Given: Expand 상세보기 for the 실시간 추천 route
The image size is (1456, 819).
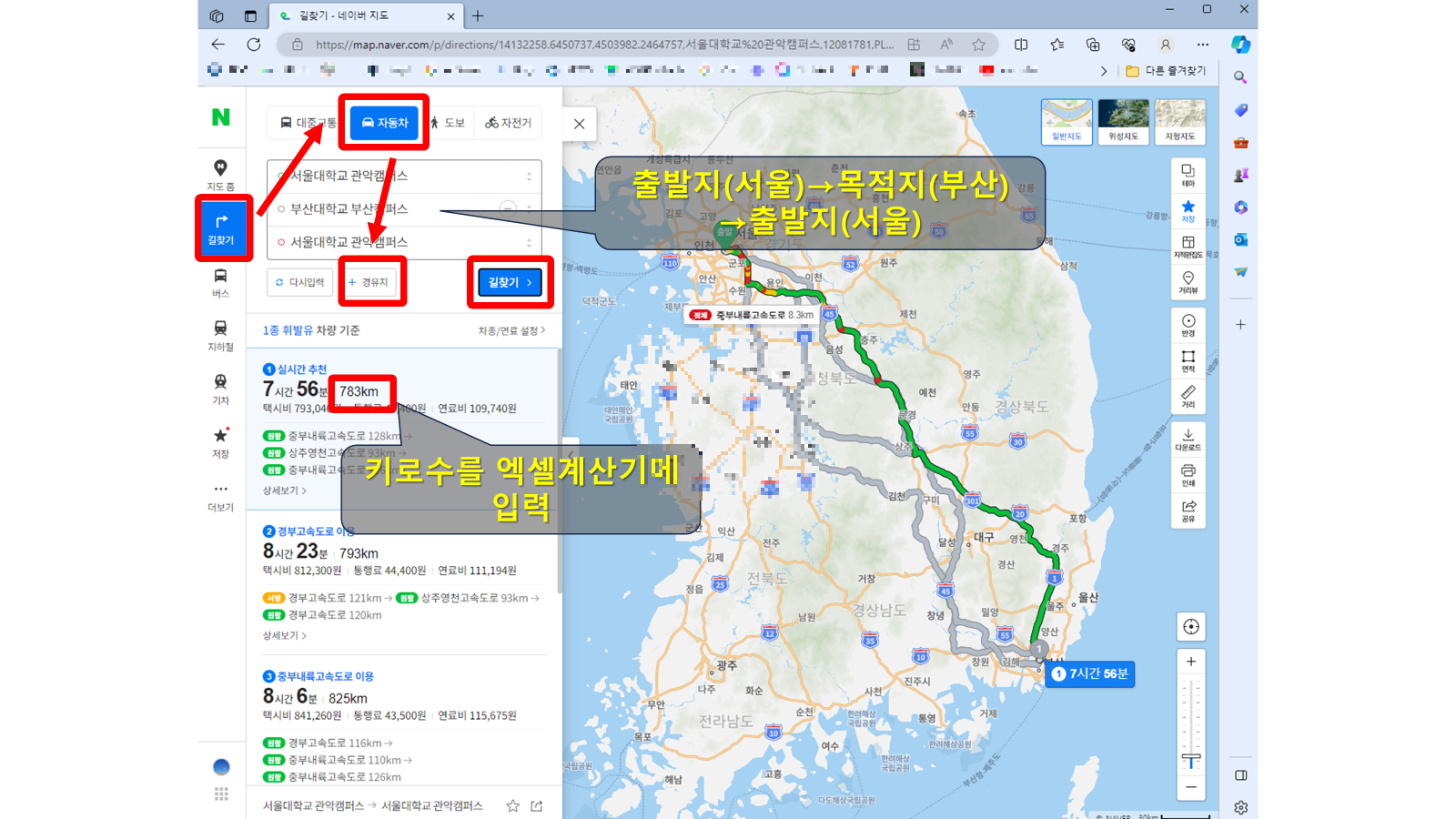Looking at the screenshot, I should [x=284, y=490].
